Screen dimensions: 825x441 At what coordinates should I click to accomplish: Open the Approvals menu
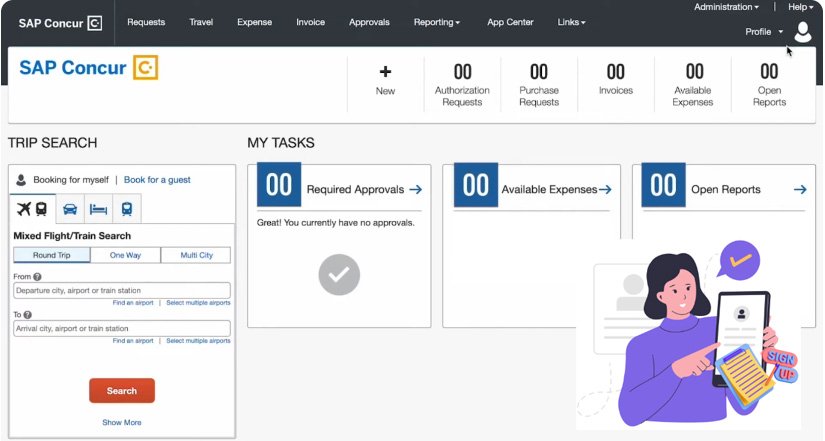tap(369, 22)
